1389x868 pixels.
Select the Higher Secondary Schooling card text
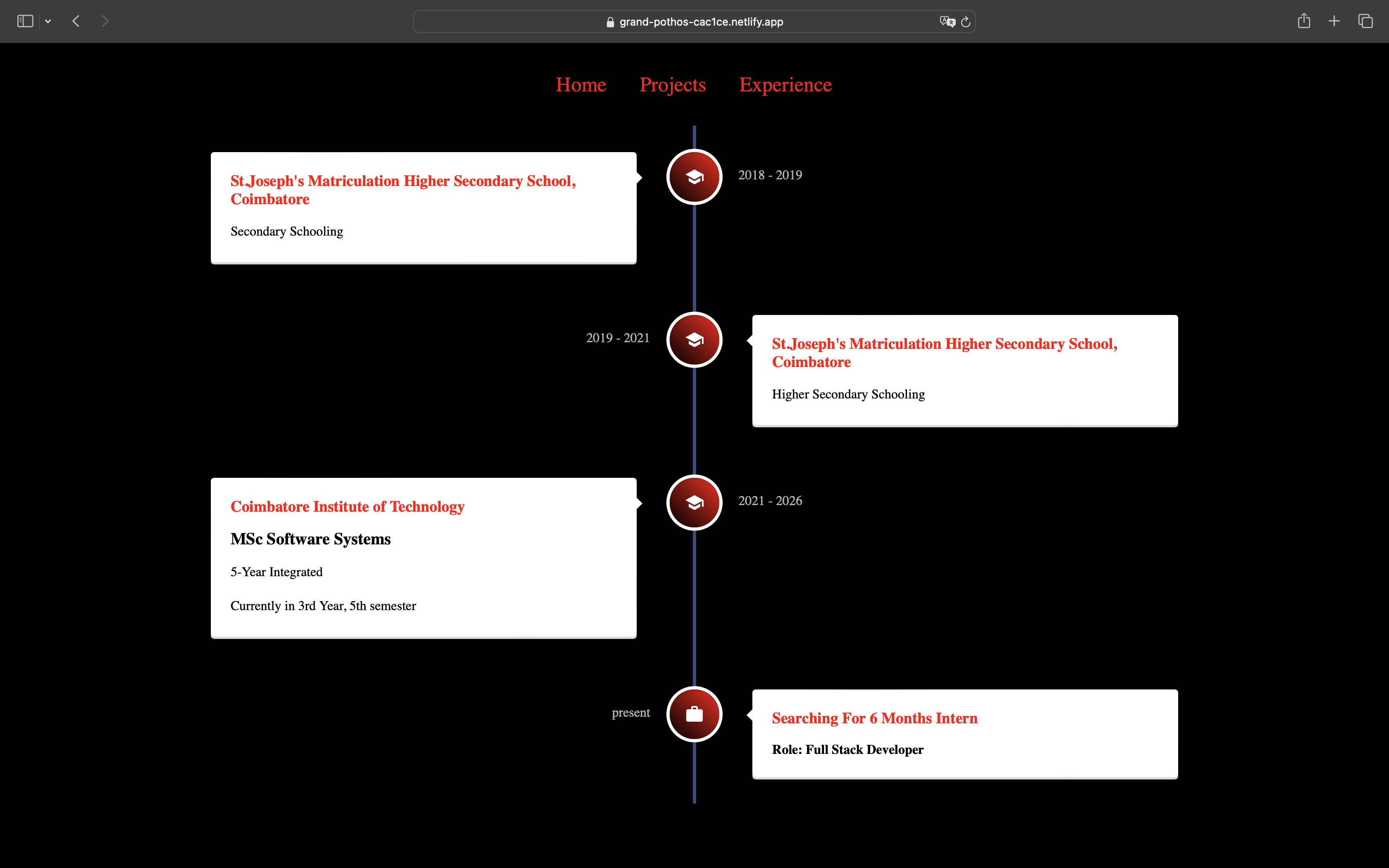click(x=848, y=394)
